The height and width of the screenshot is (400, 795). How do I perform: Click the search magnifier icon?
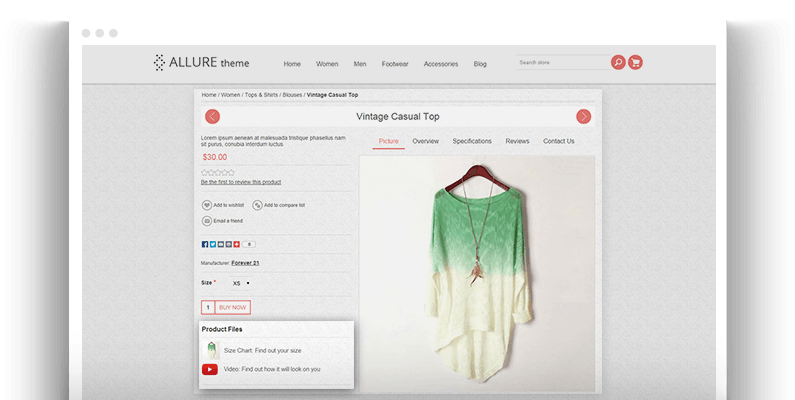tap(618, 62)
